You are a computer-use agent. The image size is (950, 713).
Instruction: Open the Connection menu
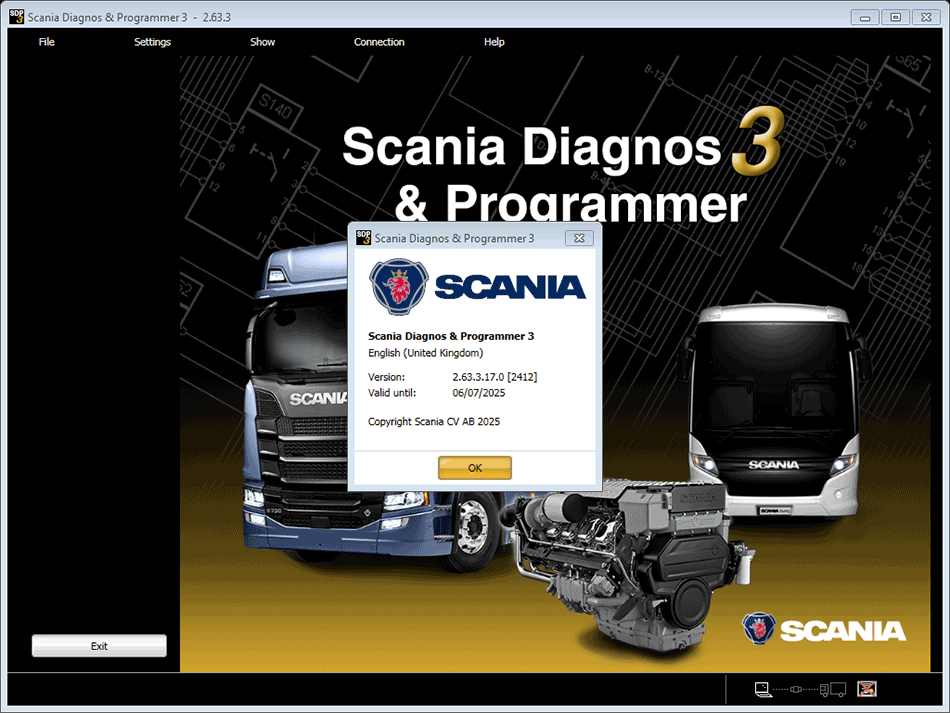point(379,42)
